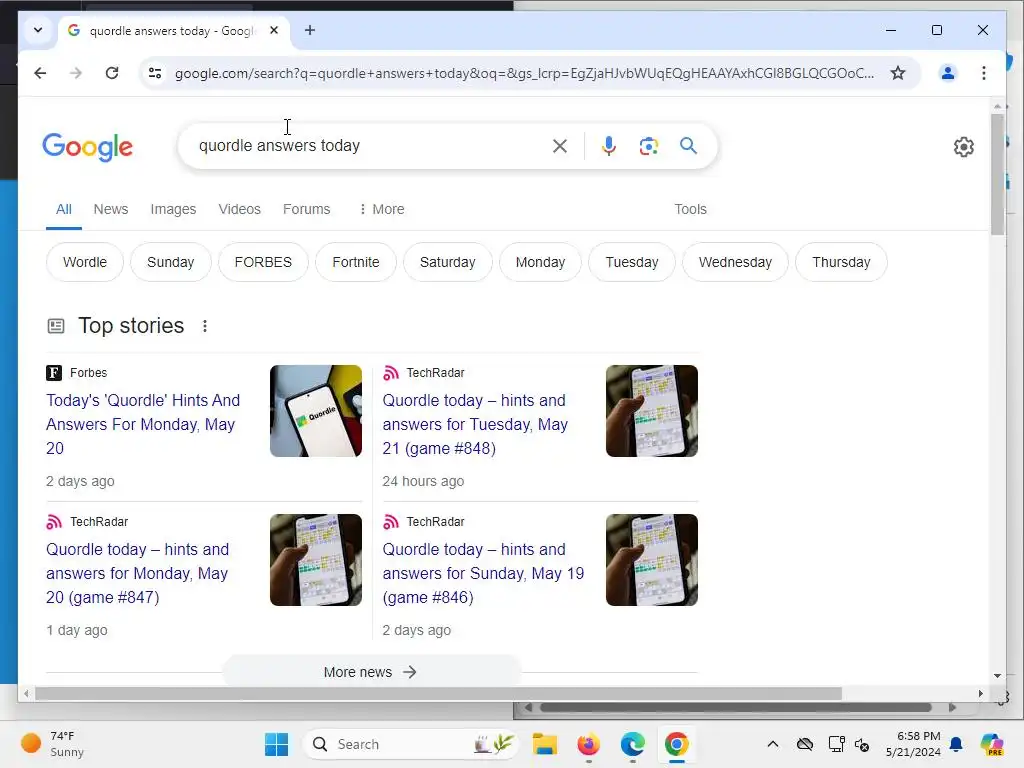Click thumbnail for game #847 story
The width and height of the screenshot is (1024, 768).
(x=316, y=560)
